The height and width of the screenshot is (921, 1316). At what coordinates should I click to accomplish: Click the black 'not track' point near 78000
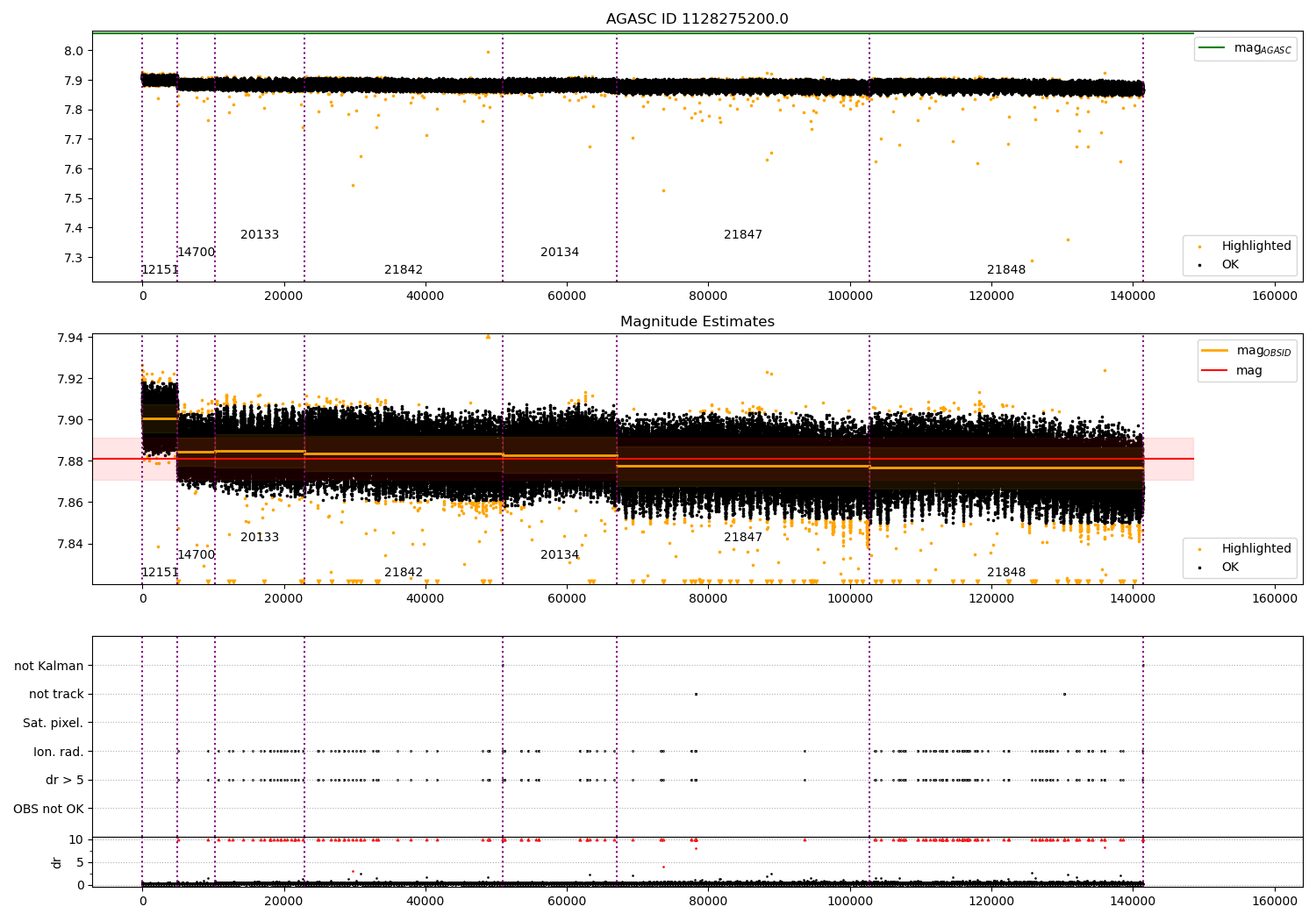pos(696,694)
